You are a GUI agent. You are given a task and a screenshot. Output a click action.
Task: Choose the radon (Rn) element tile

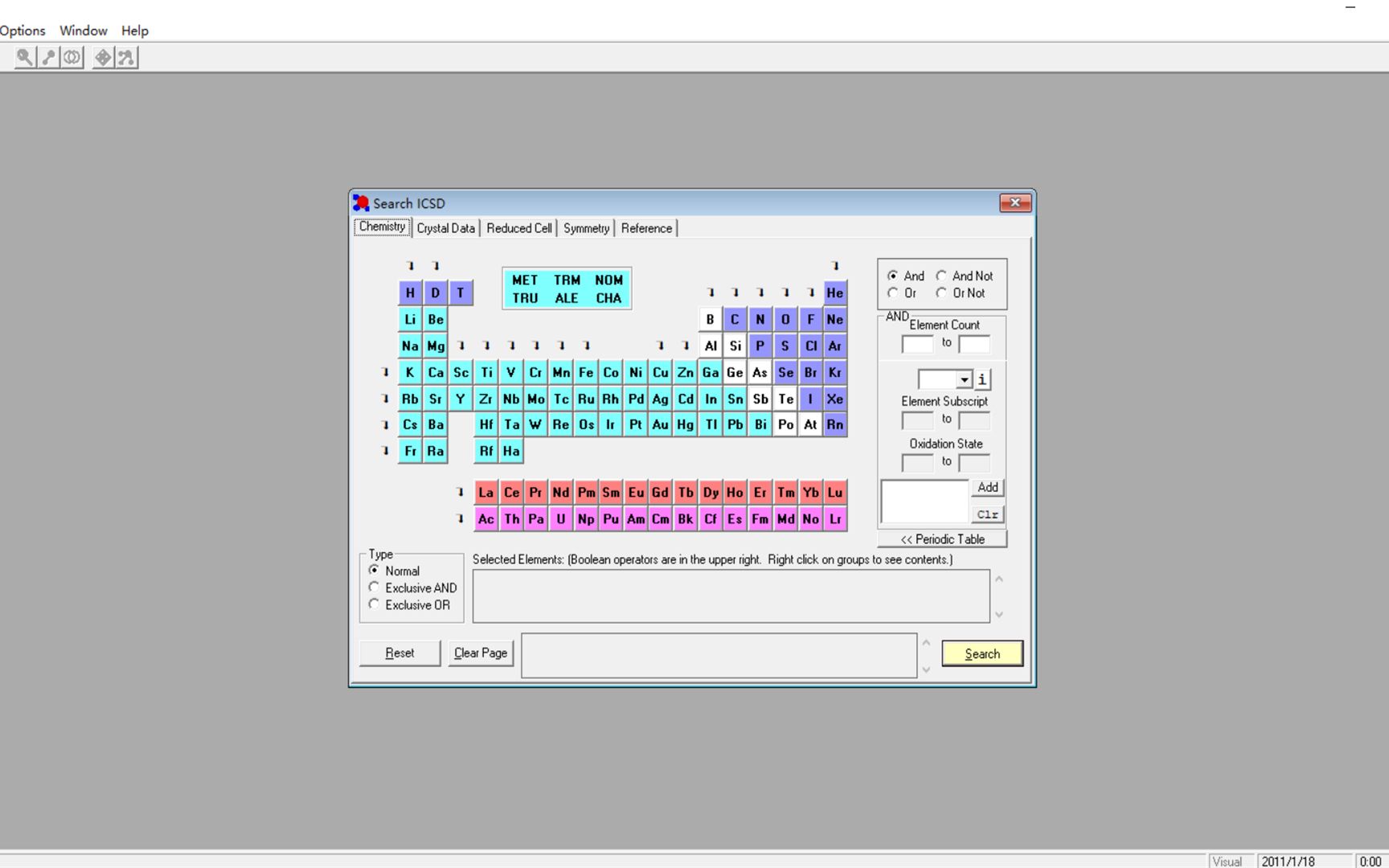coord(835,424)
